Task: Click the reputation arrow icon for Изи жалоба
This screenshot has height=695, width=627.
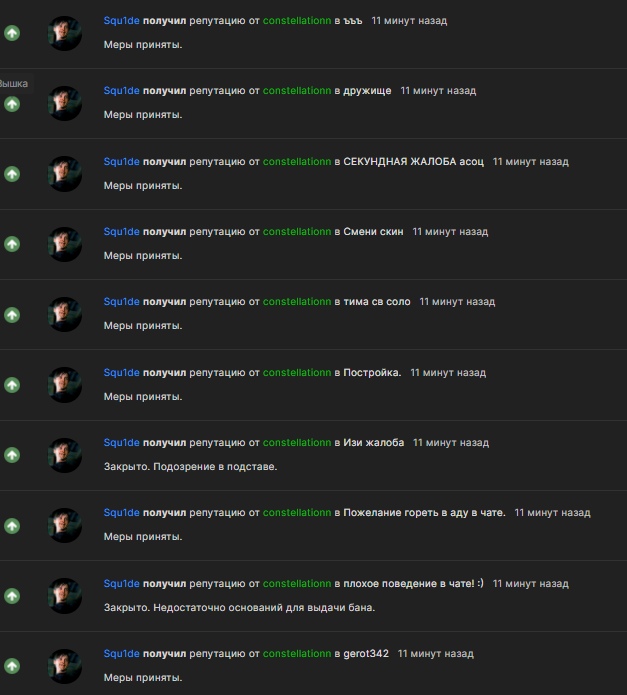Action: [12, 455]
